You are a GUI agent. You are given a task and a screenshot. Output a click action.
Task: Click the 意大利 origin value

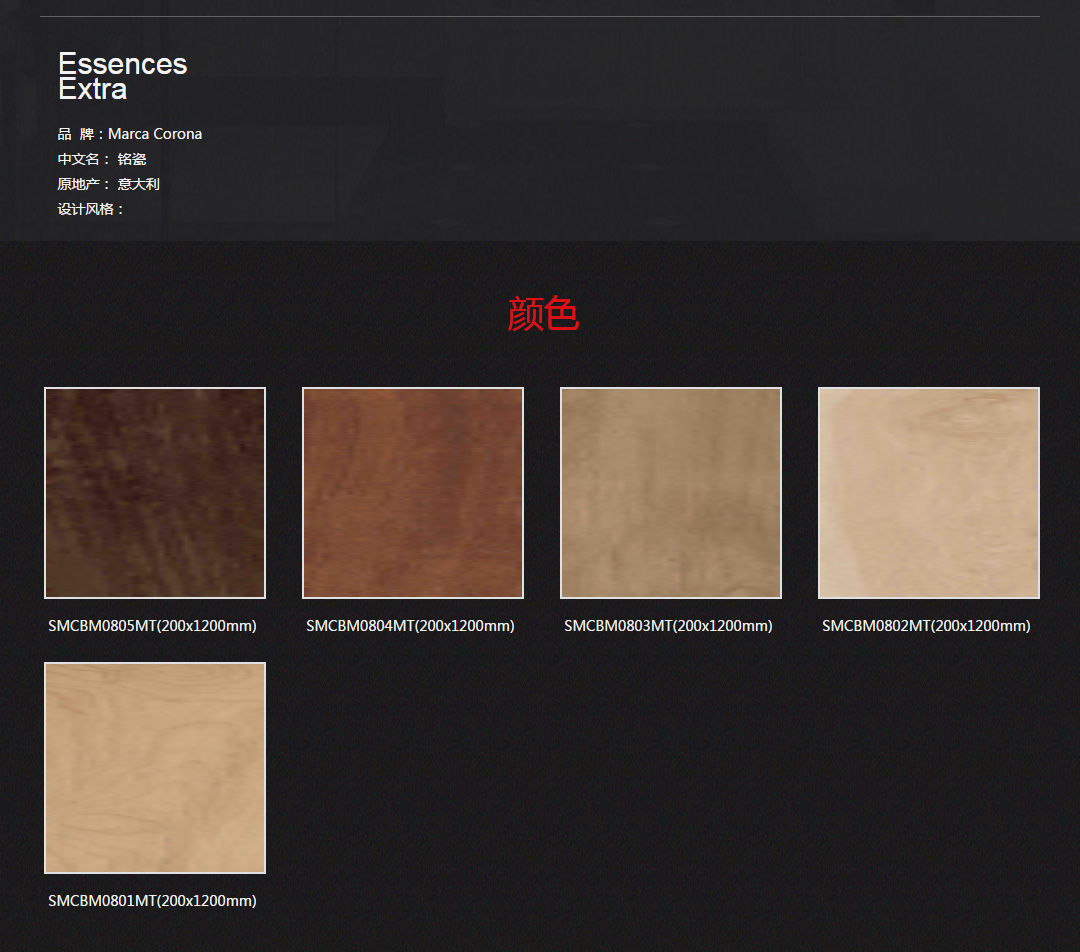coord(138,184)
